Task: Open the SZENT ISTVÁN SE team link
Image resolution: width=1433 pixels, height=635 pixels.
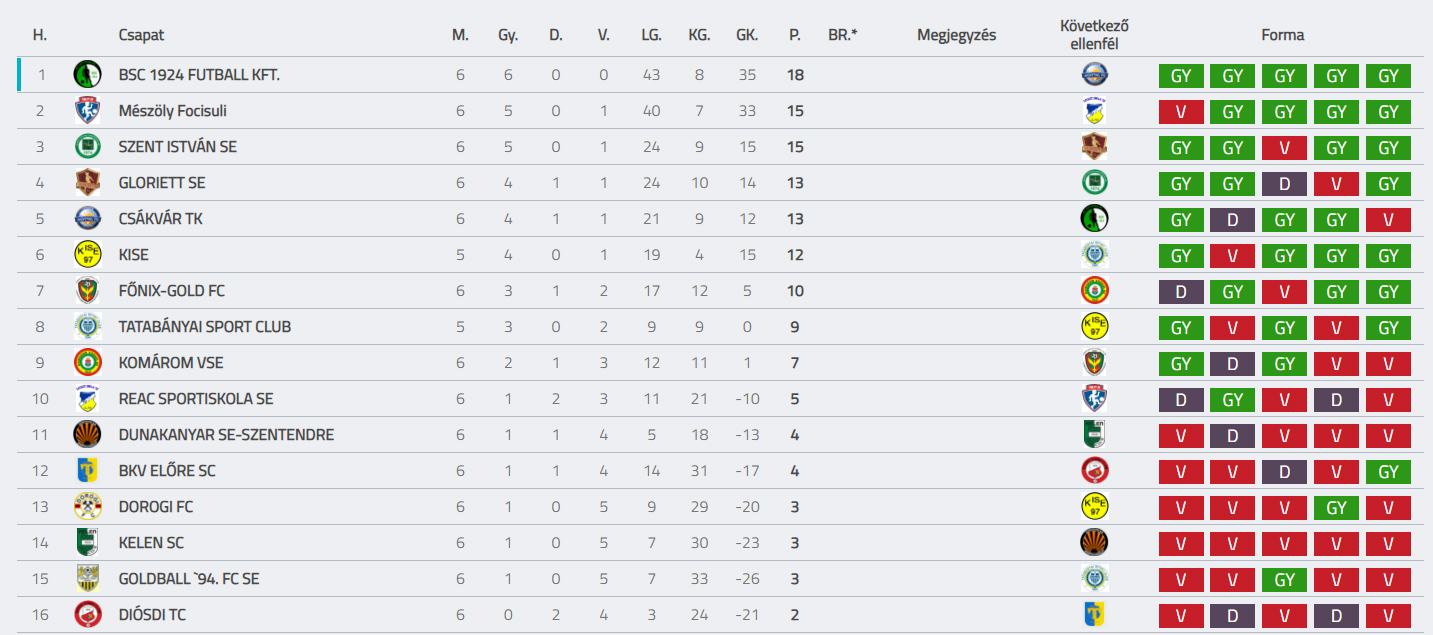Action: 177,147
